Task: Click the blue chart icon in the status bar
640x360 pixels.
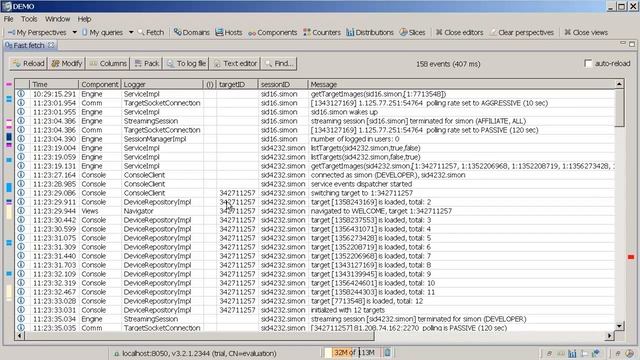Action: click(x=572, y=353)
